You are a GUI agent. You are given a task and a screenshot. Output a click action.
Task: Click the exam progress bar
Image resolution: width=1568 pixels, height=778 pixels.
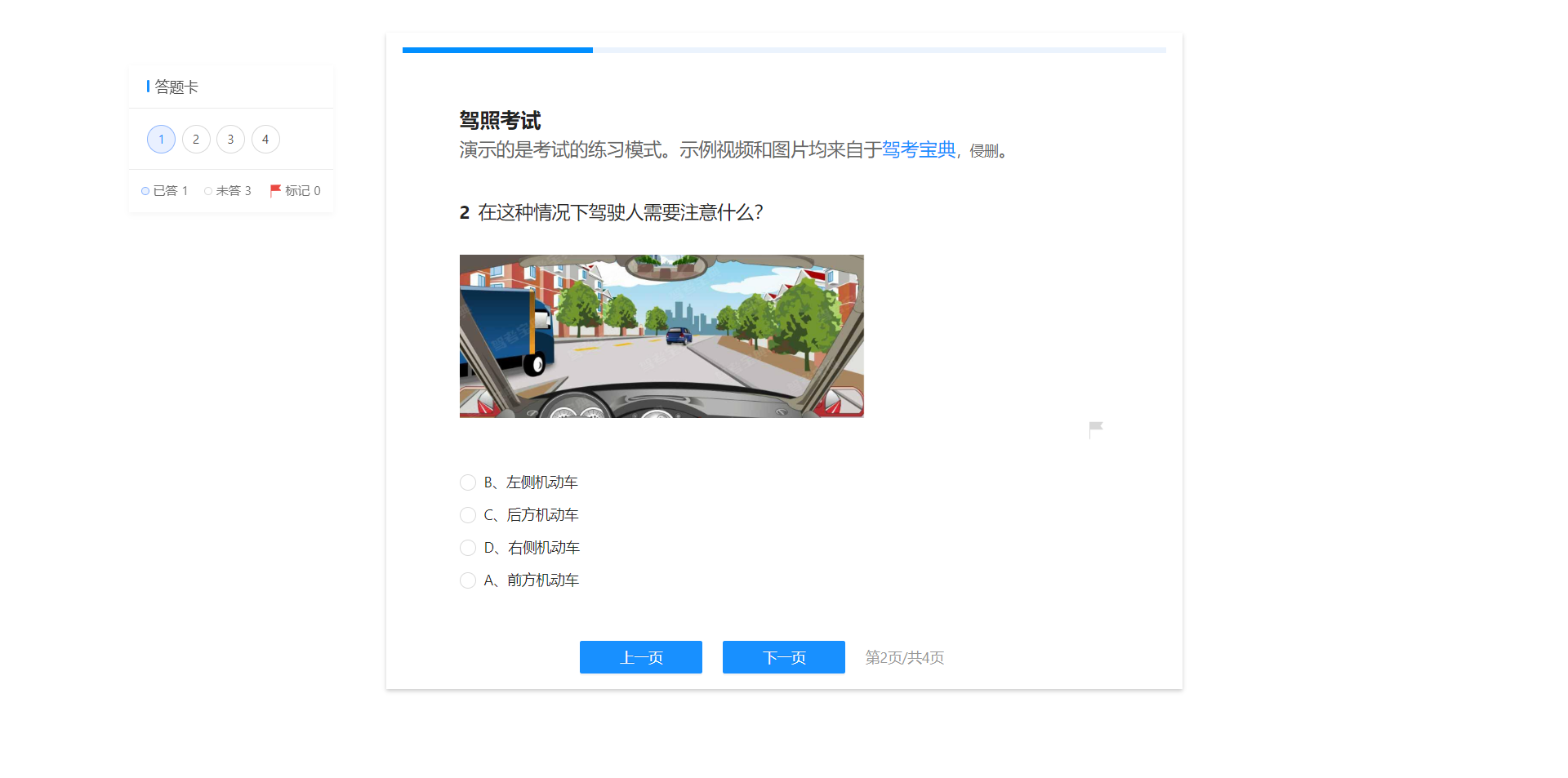[784, 51]
